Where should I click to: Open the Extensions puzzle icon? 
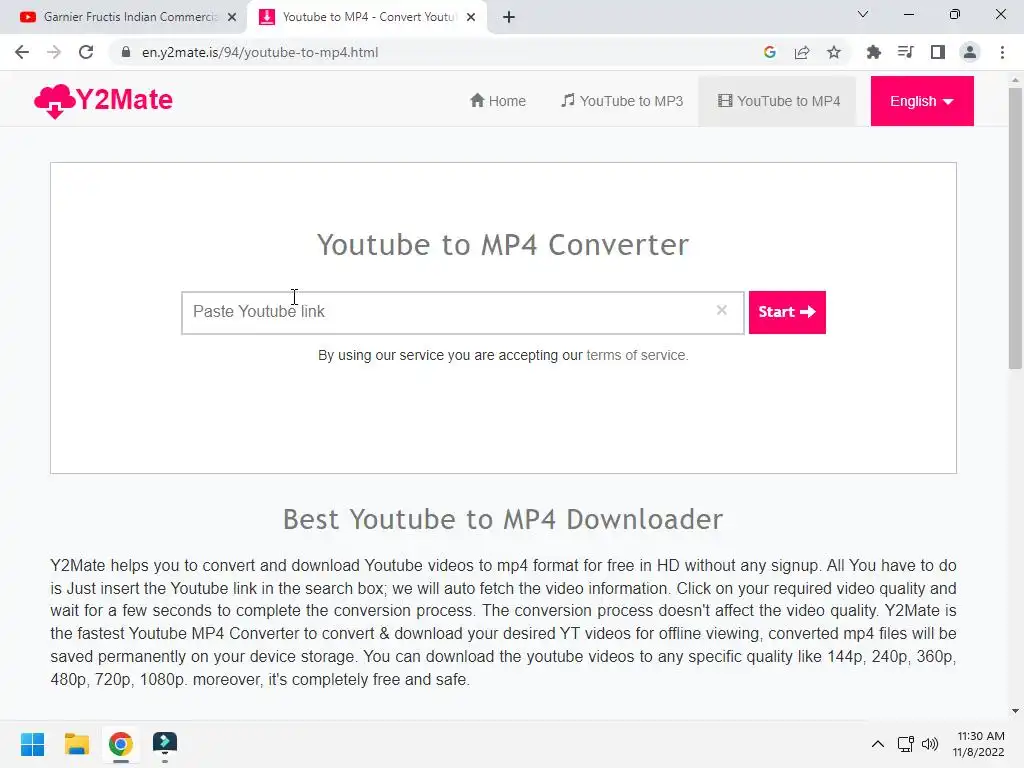(874, 52)
